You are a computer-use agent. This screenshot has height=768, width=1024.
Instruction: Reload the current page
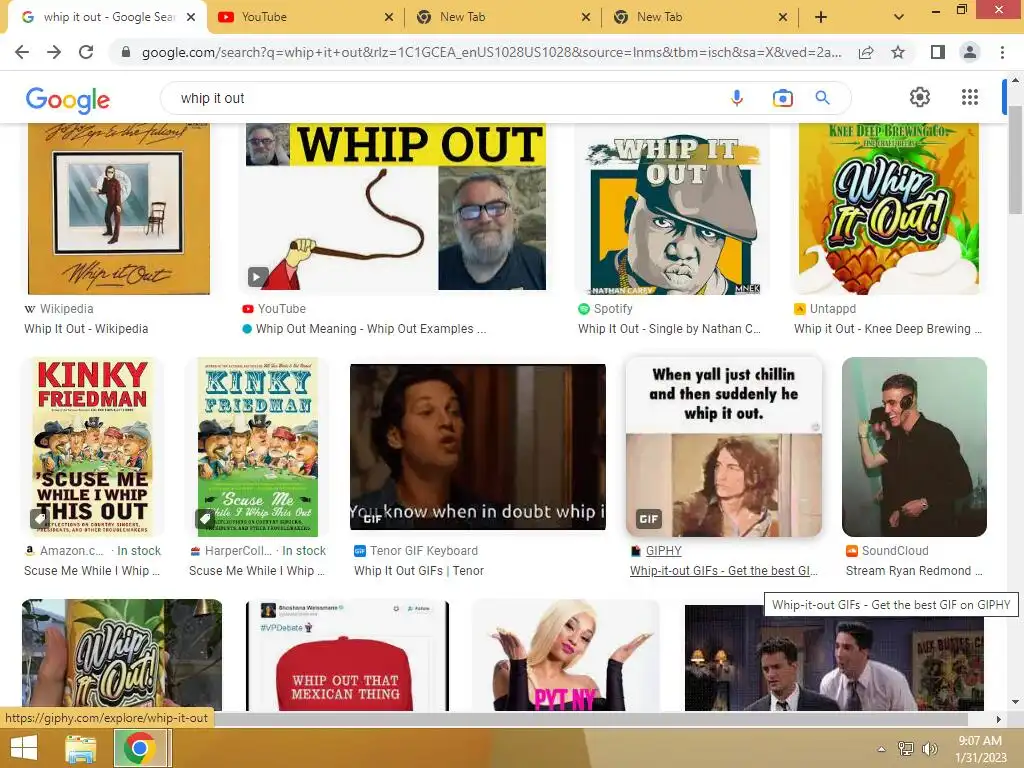coord(86,52)
